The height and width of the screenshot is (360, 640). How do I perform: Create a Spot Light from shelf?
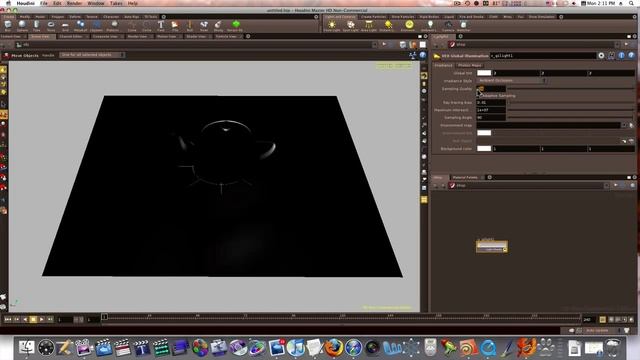click(x=350, y=26)
